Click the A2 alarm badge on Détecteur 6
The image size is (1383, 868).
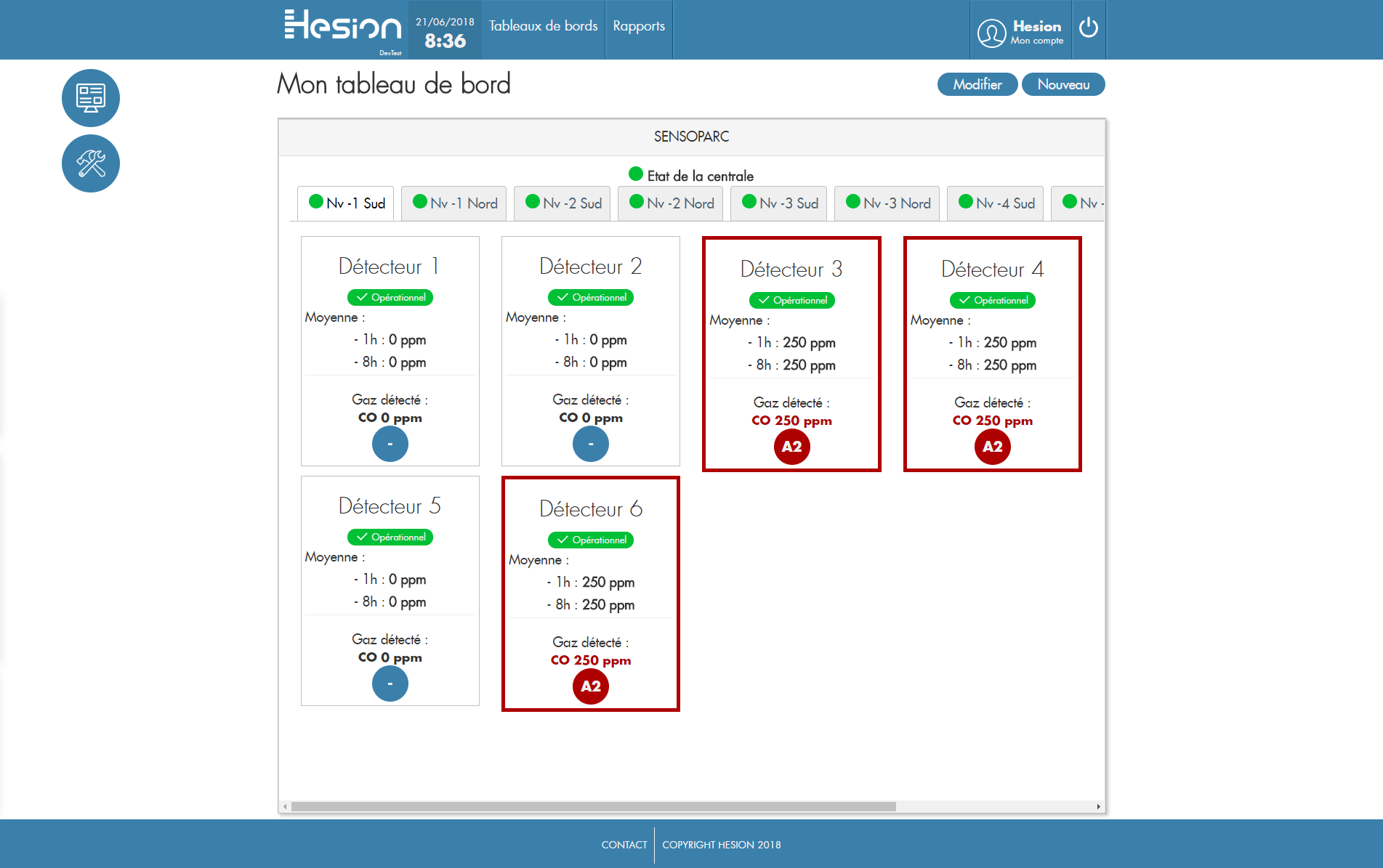click(x=591, y=686)
